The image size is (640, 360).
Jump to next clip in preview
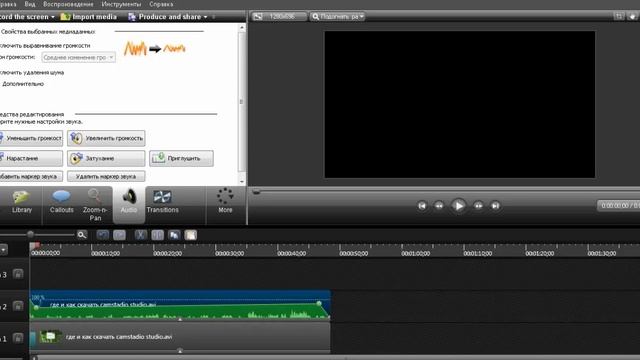click(495, 206)
